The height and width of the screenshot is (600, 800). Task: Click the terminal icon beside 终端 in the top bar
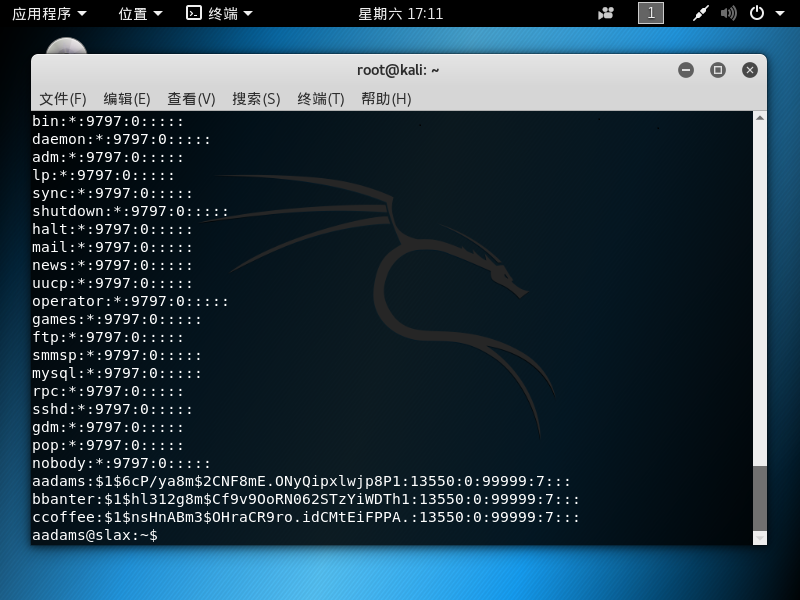point(194,13)
